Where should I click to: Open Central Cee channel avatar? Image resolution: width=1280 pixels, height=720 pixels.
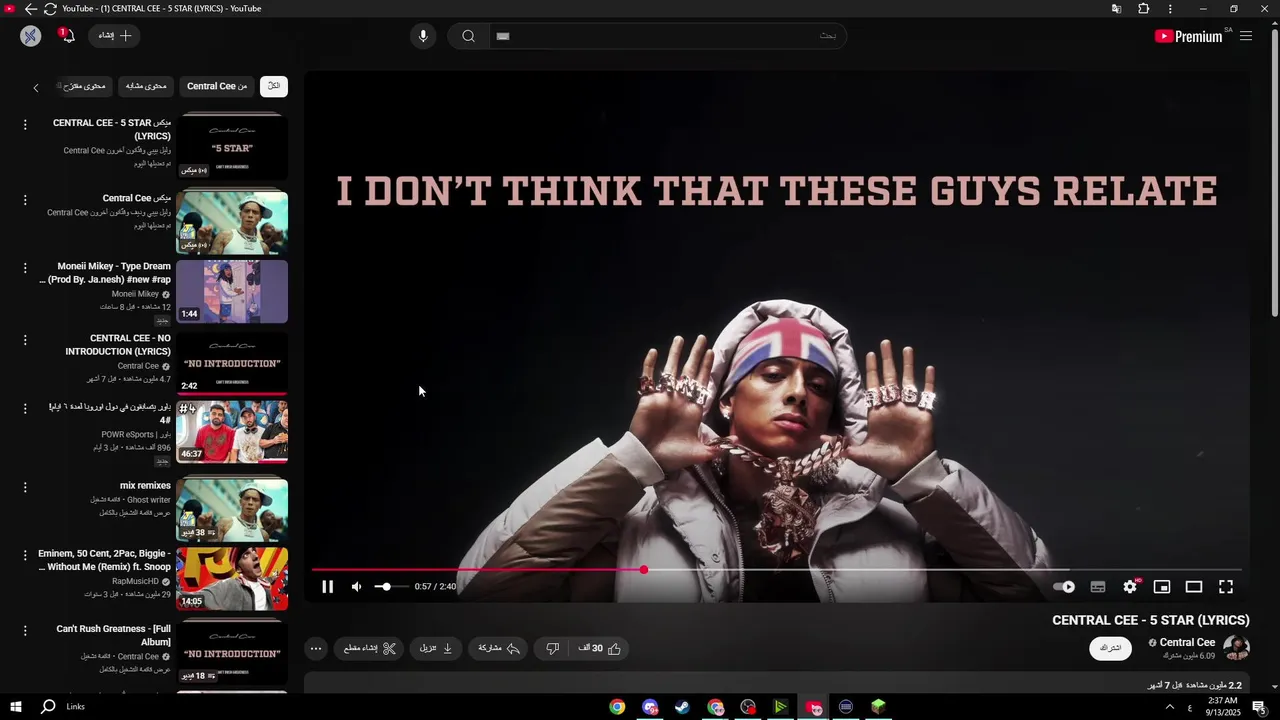coord(1237,648)
